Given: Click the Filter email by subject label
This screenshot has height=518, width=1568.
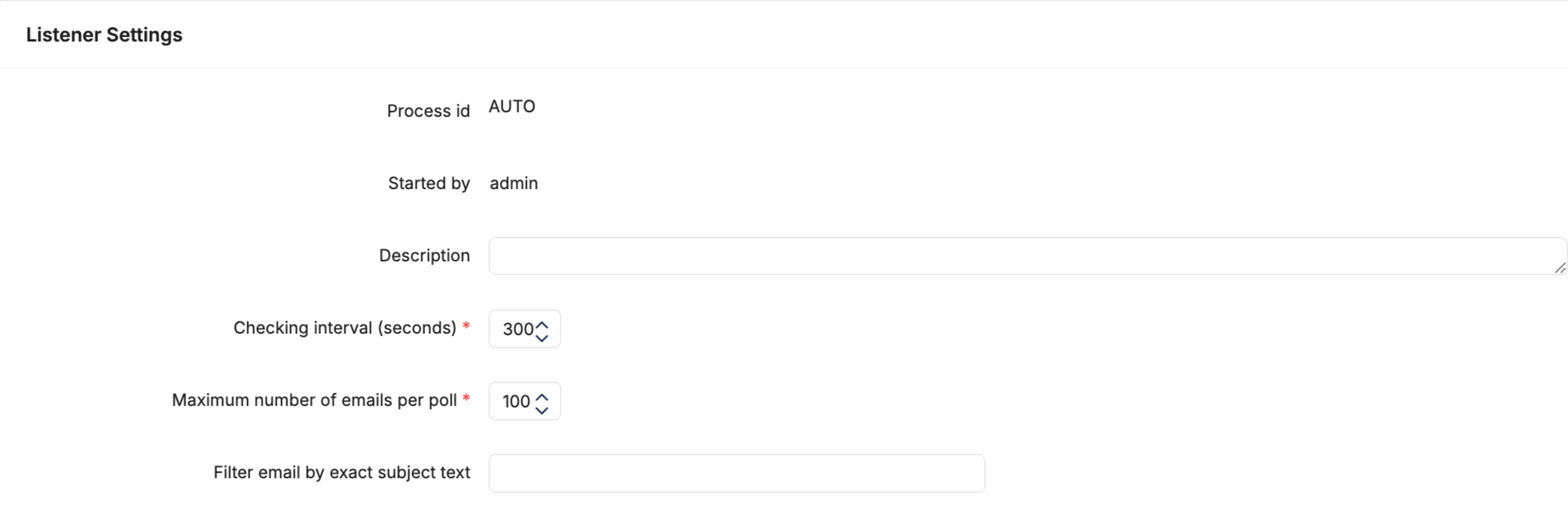Looking at the screenshot, I should (341, 472).
